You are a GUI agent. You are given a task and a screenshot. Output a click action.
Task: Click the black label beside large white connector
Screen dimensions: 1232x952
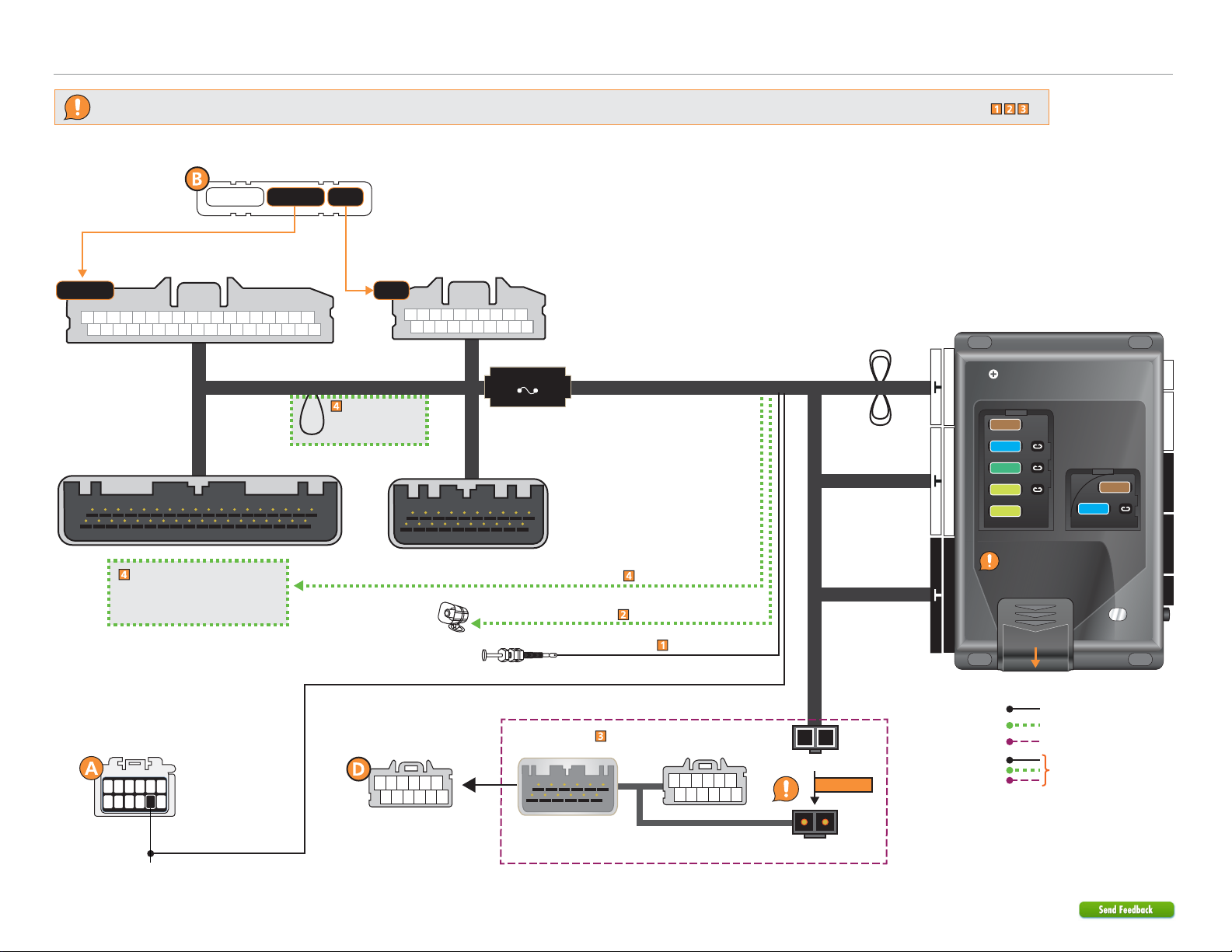pos(86,291)
